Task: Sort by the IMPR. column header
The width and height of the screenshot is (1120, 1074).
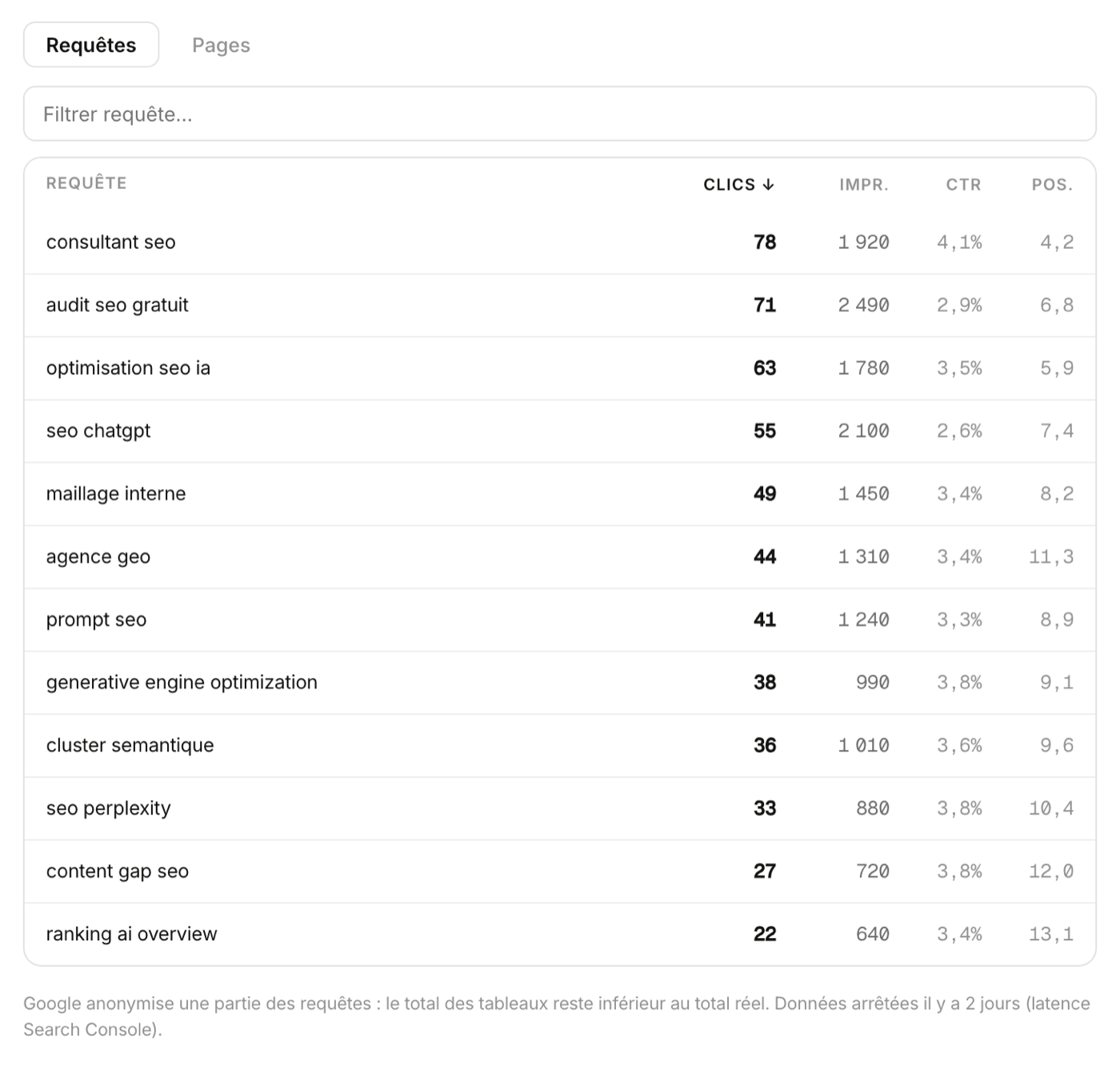Action: click(x=864, y=185)
